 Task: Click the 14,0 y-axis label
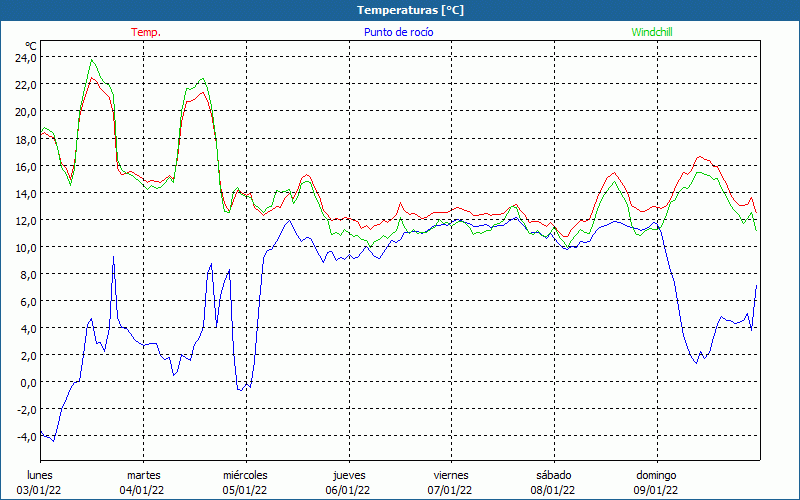26,193
